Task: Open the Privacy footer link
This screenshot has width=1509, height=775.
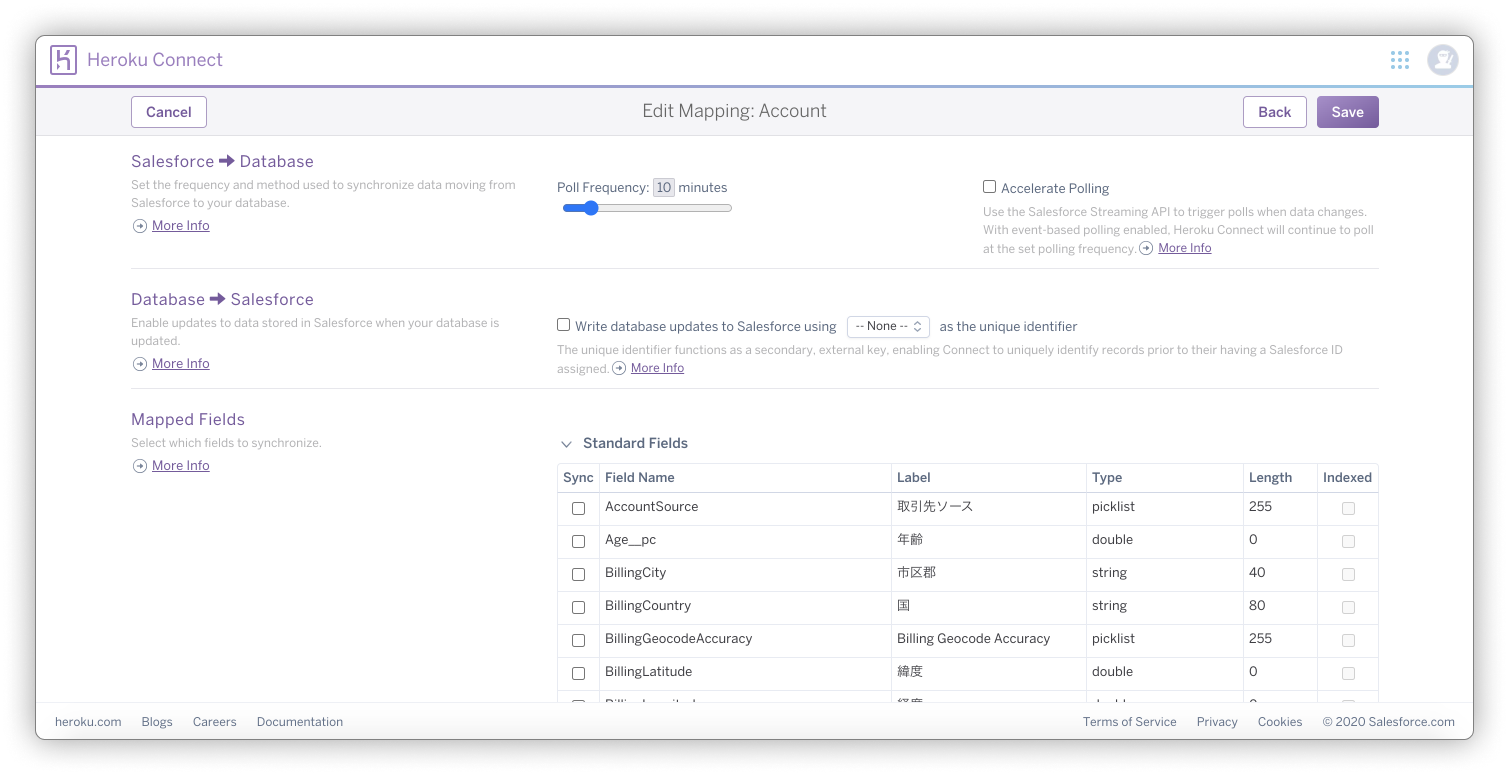Action: click(1217, 722)
